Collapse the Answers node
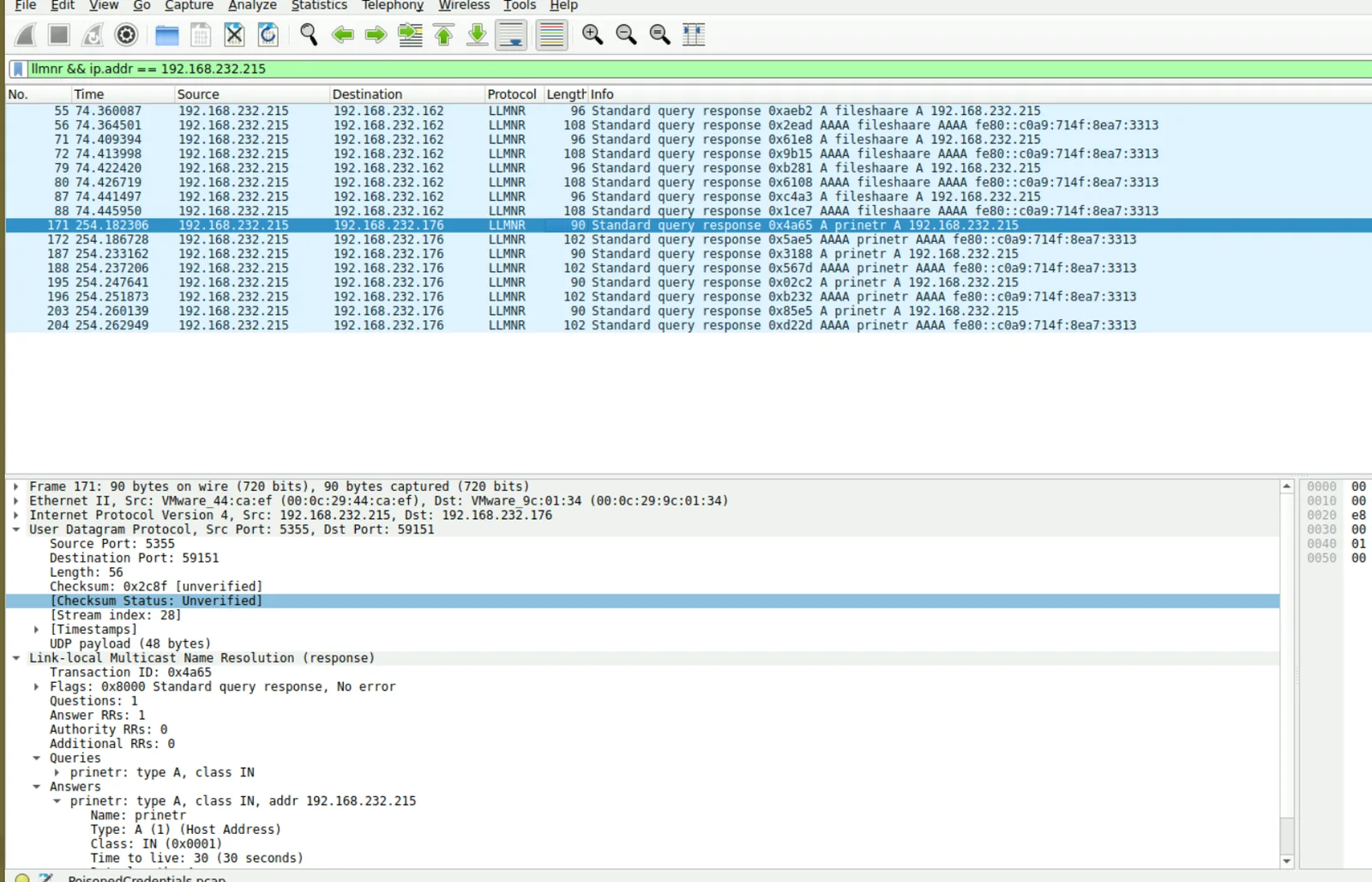The width and height of the screenshot is (1372, 882). [37, 787]
